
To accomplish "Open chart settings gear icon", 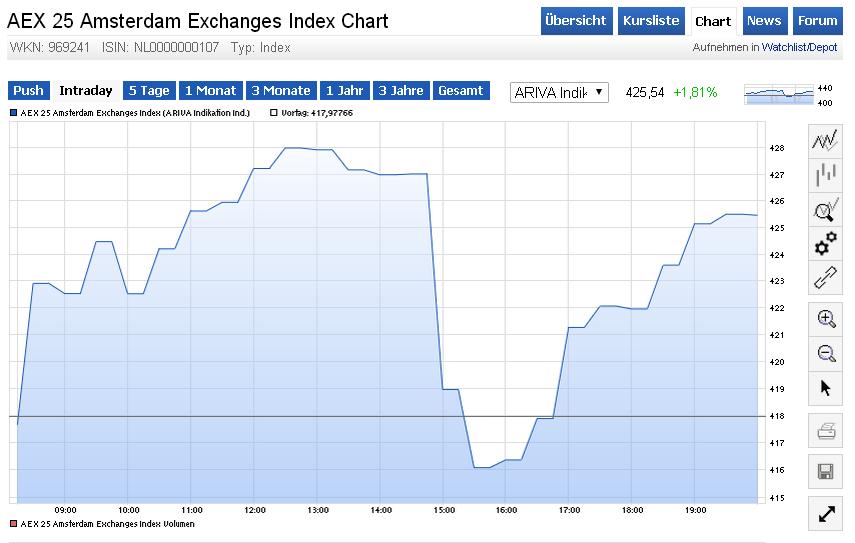I will pos(826,243).
